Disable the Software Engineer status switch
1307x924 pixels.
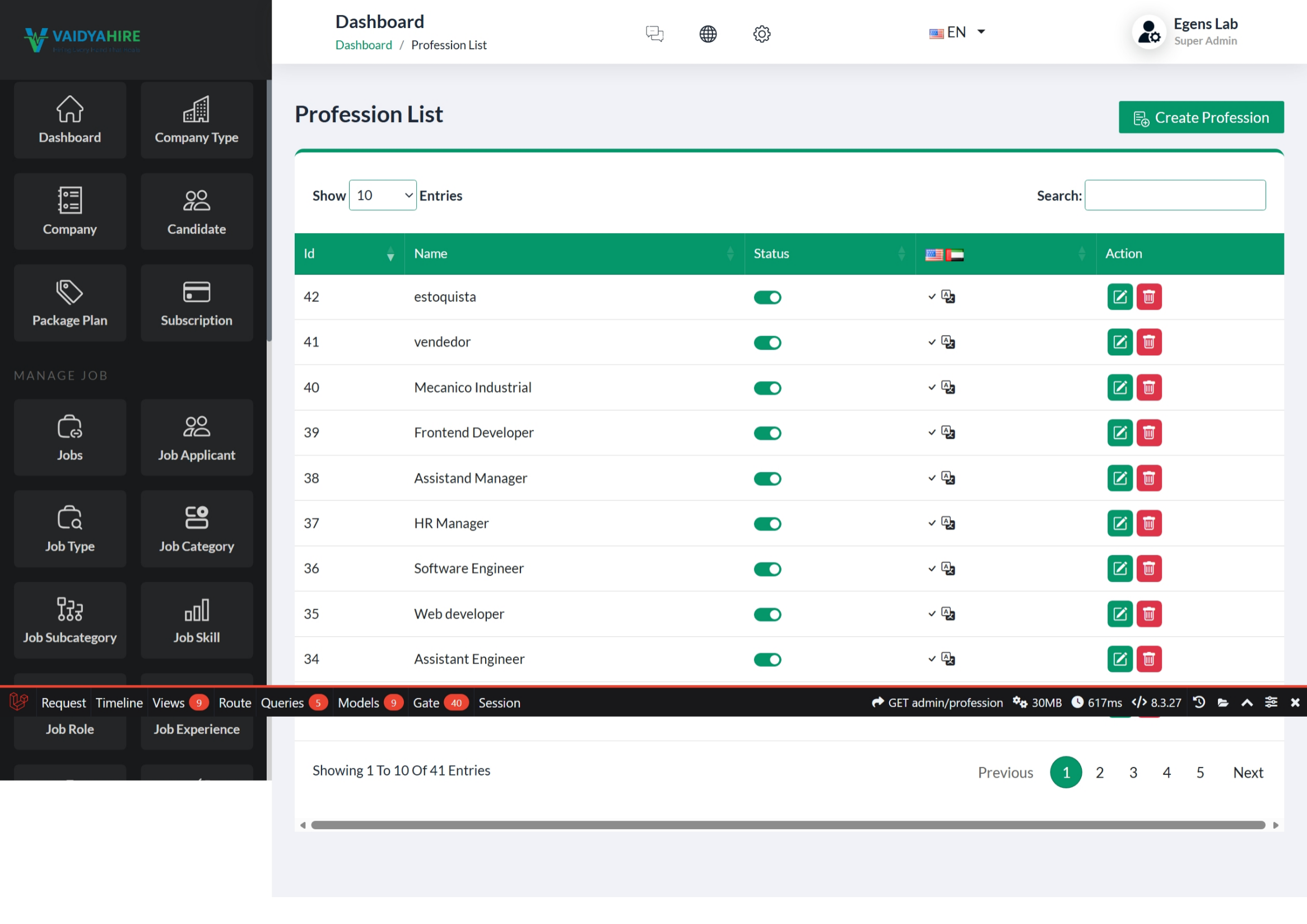tap(768, 569)
